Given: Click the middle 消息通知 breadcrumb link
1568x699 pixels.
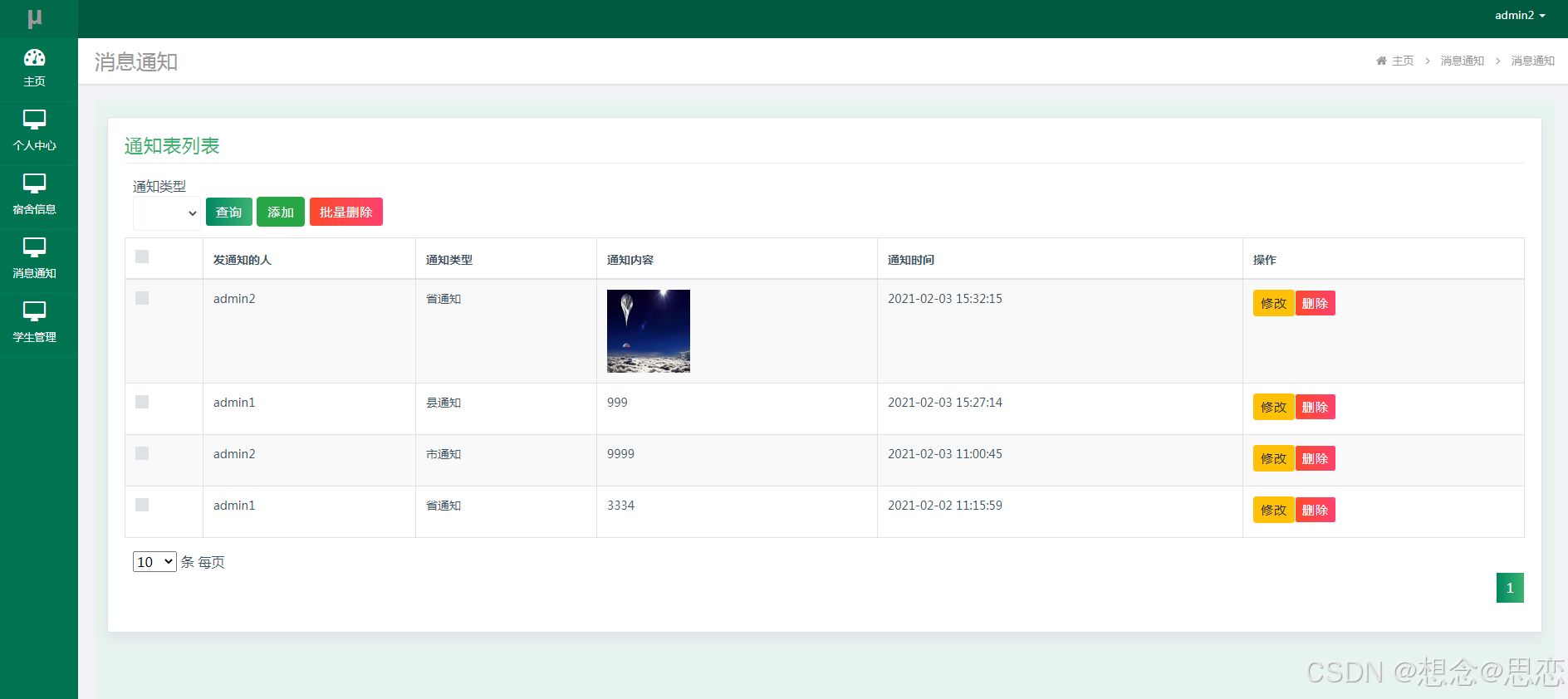Looking at the screenshot, I should (x=1462, y=61).
